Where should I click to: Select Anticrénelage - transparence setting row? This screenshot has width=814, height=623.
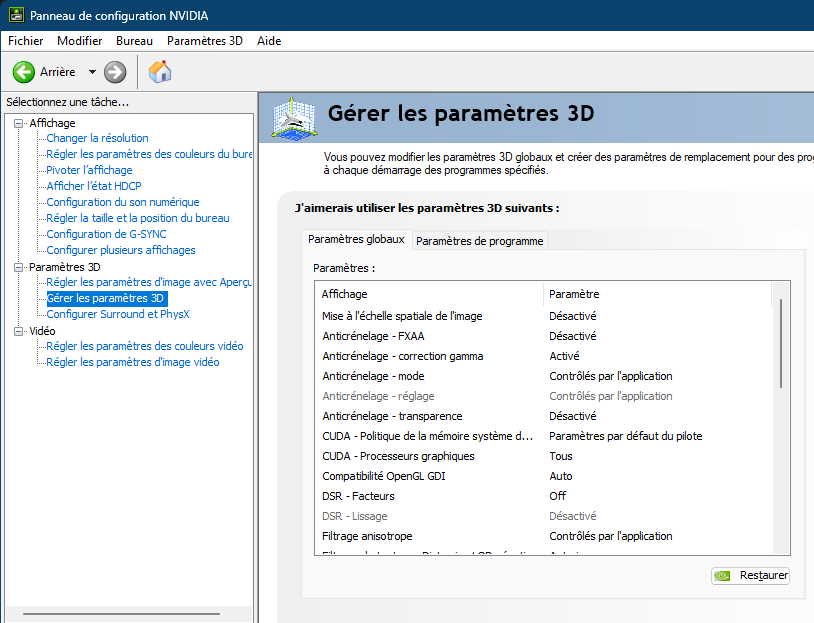point(543,416)
